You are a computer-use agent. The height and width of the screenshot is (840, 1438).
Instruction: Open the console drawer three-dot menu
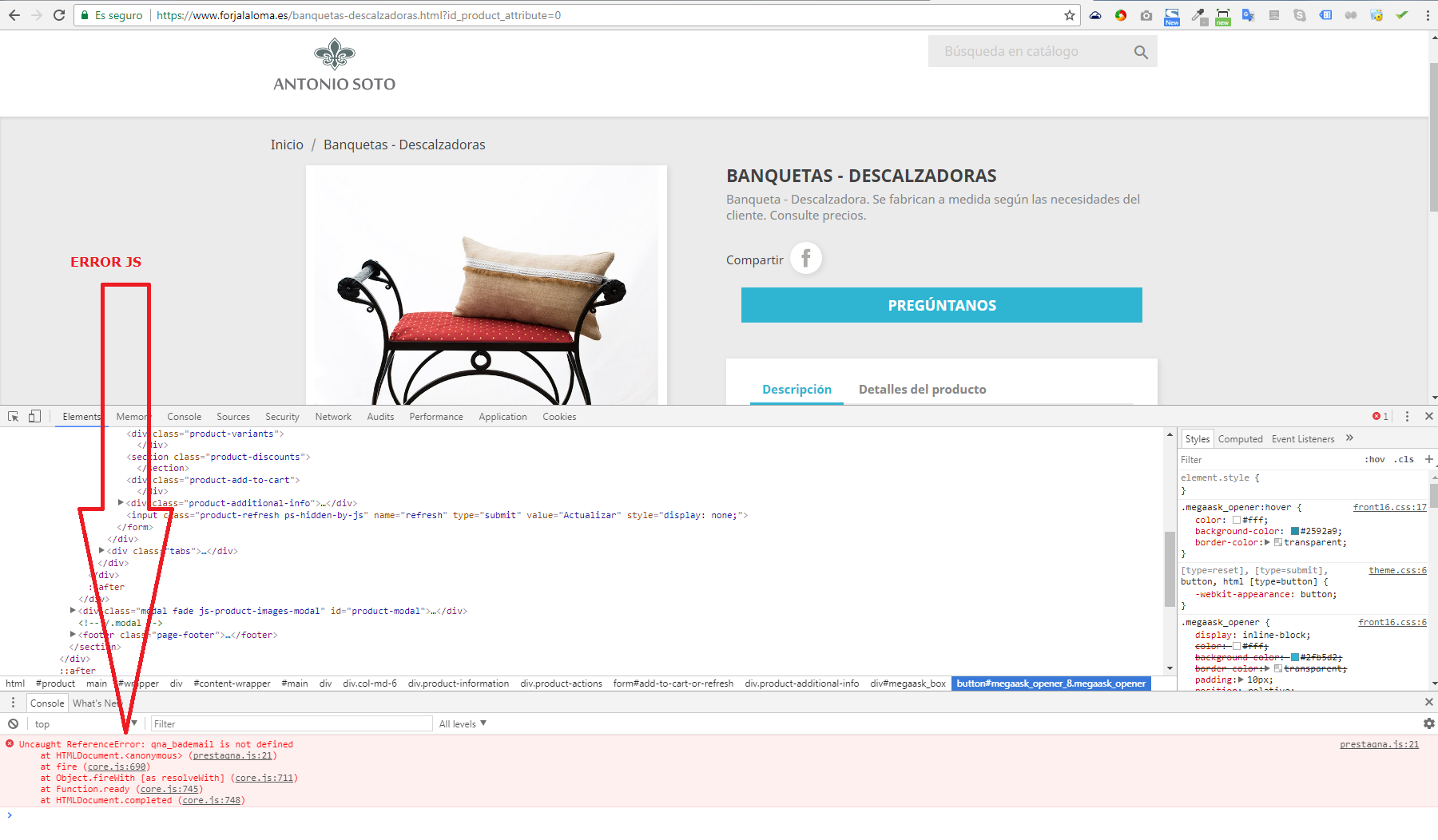[13, 702]
